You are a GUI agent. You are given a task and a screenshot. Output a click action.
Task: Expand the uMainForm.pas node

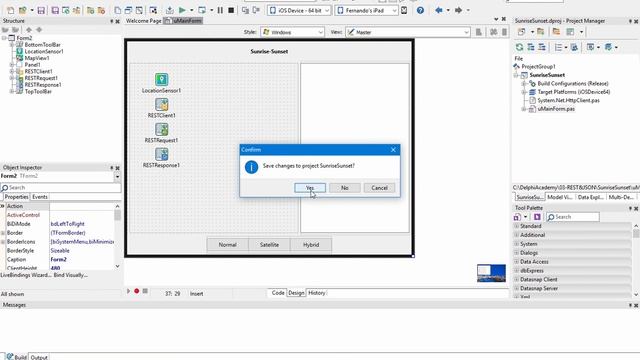point(524,109)
